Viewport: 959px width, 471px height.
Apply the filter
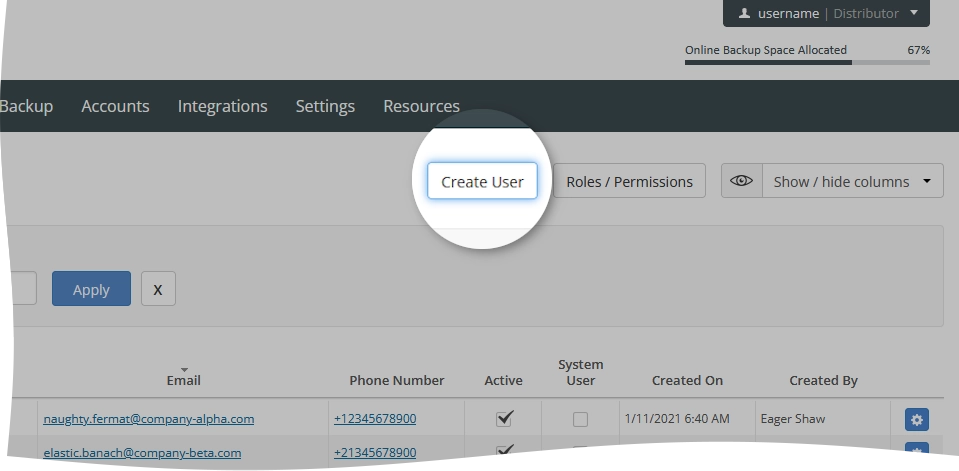click(x=91, y=289)
